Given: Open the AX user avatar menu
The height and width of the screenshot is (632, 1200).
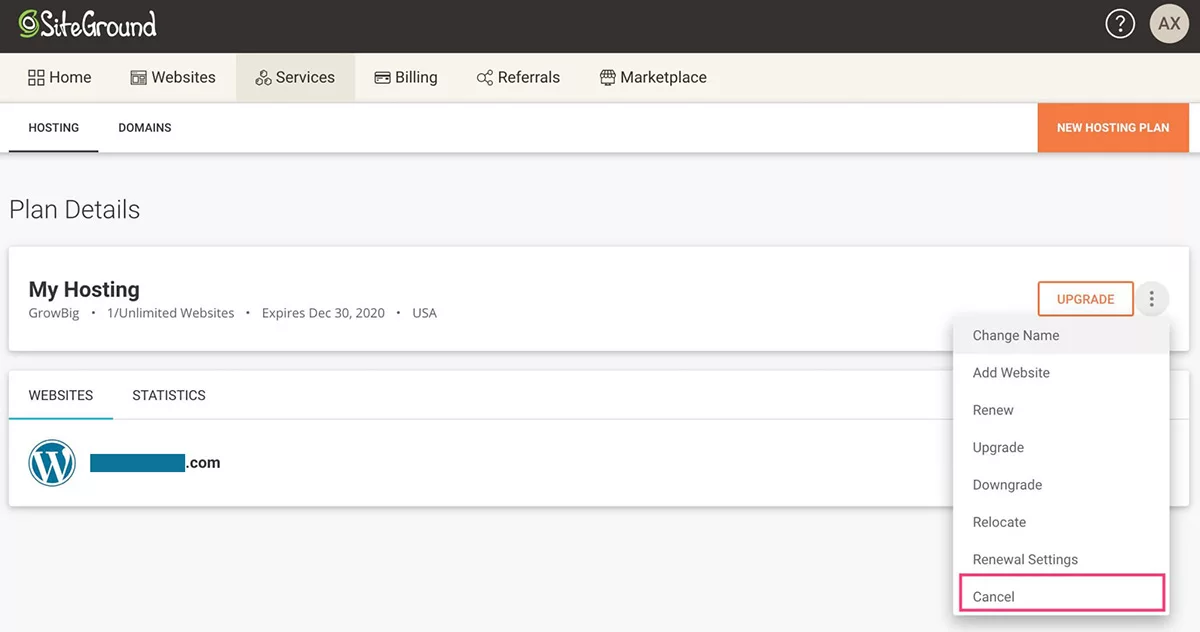Looking at the screenshot, I should pyautogui.click(x=1169, y=25).
